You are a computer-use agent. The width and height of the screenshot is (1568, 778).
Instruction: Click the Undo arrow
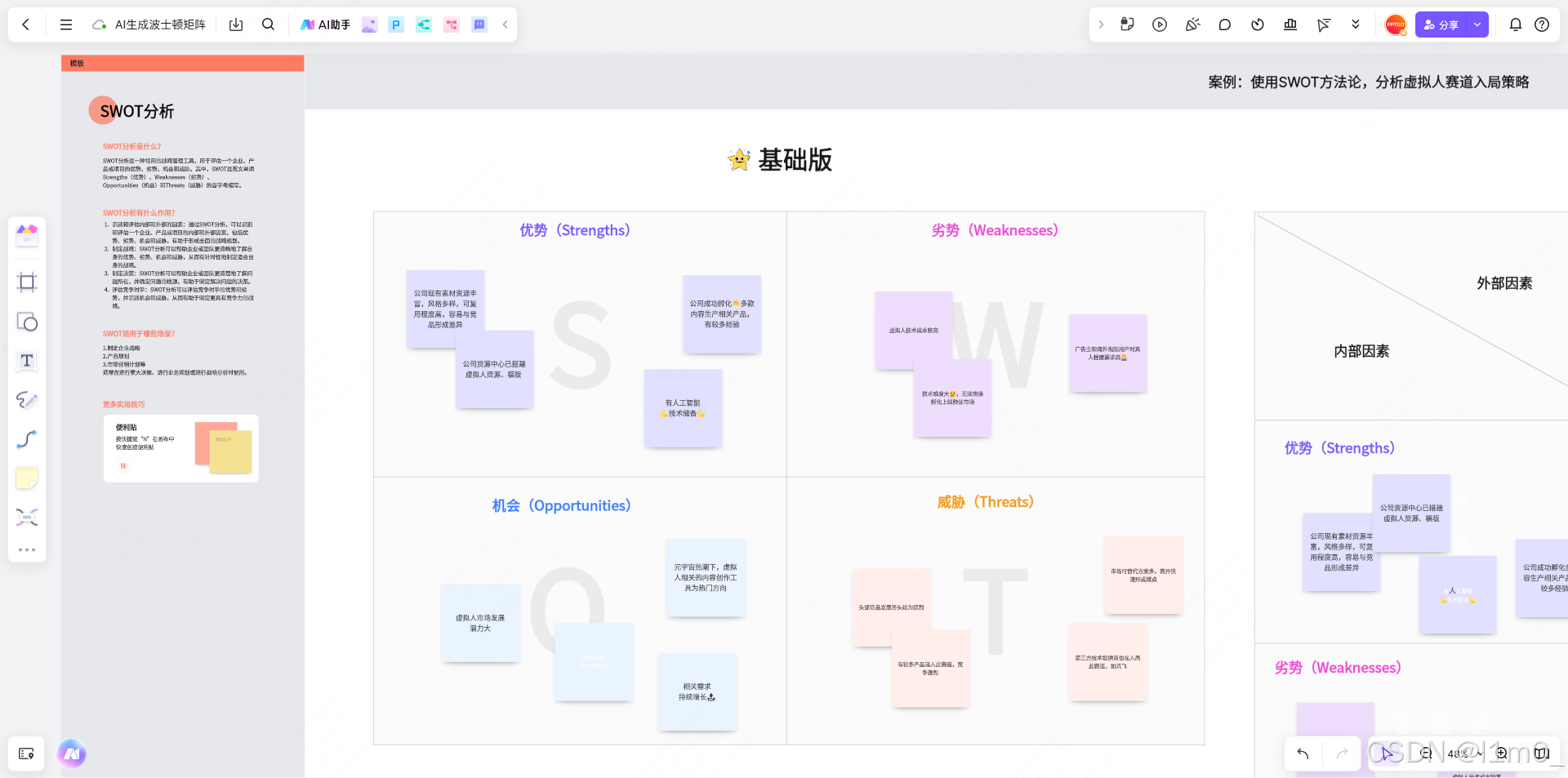pyautogui.click(x=1303, y=754)
